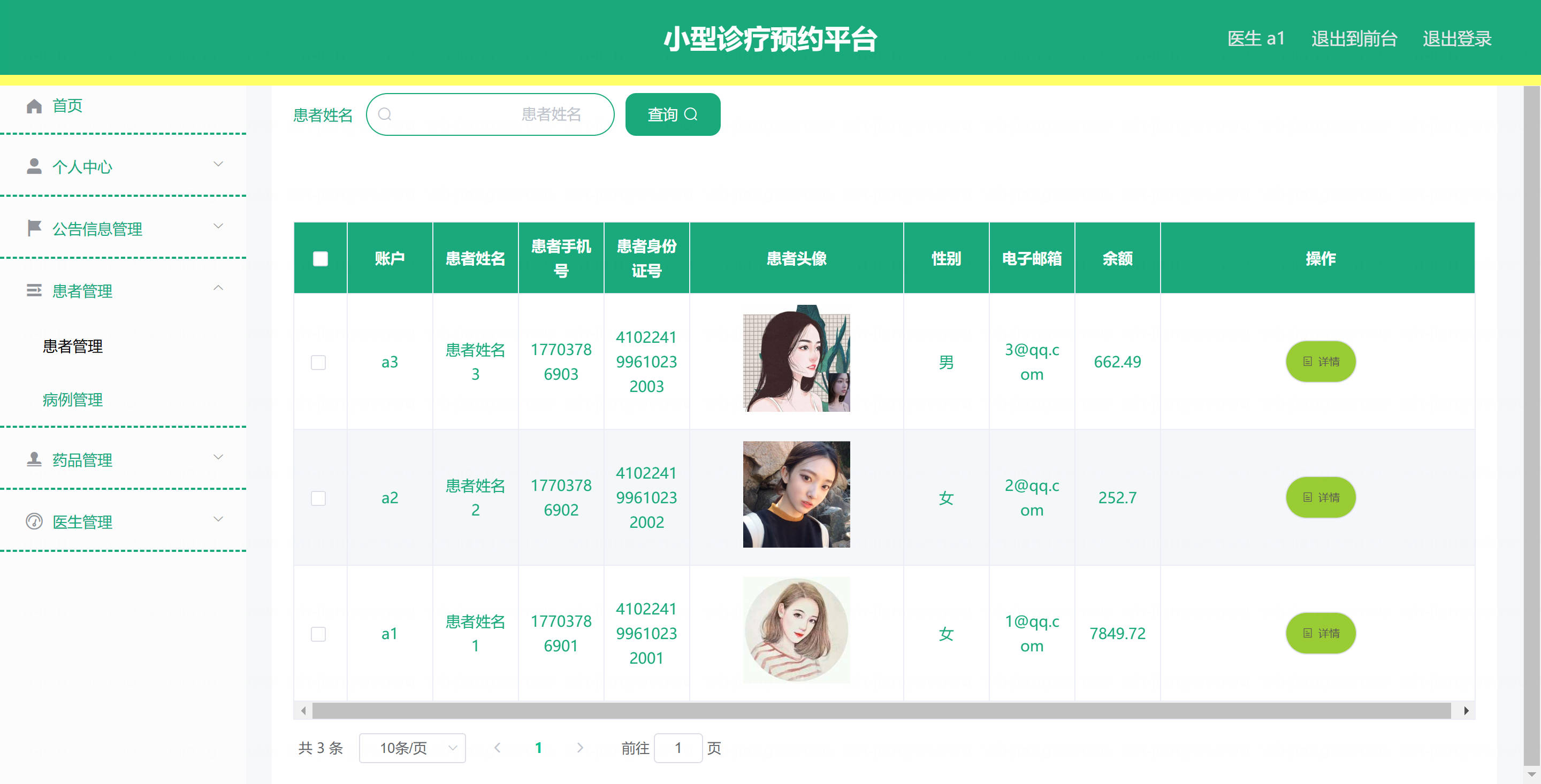Click 退出到前台 in the header
Viewport: 1541px width, 784px height.
tap(1354, 39)
